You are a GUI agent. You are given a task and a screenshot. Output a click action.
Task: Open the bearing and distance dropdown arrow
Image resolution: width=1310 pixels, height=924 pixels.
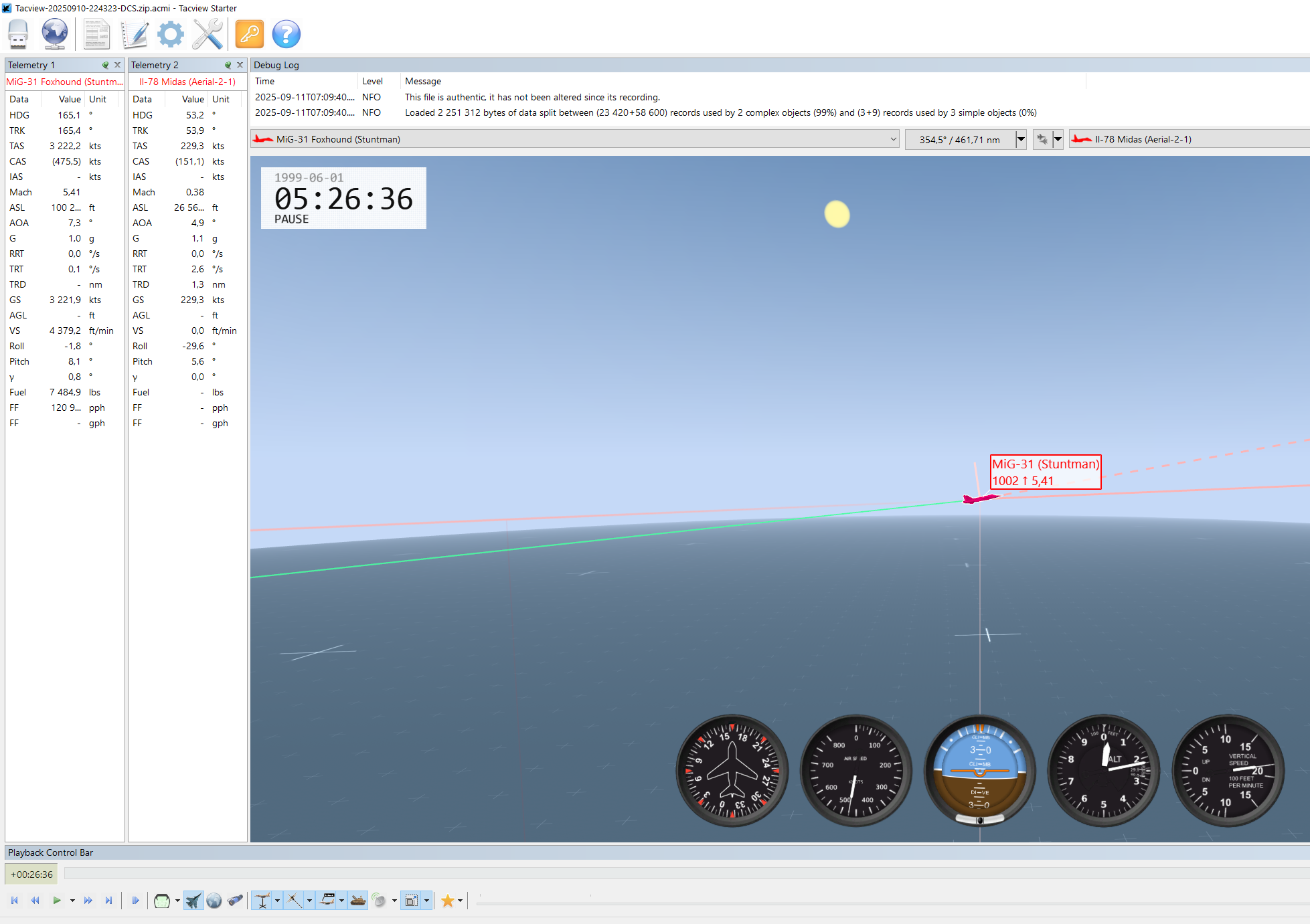[1021, 139]
